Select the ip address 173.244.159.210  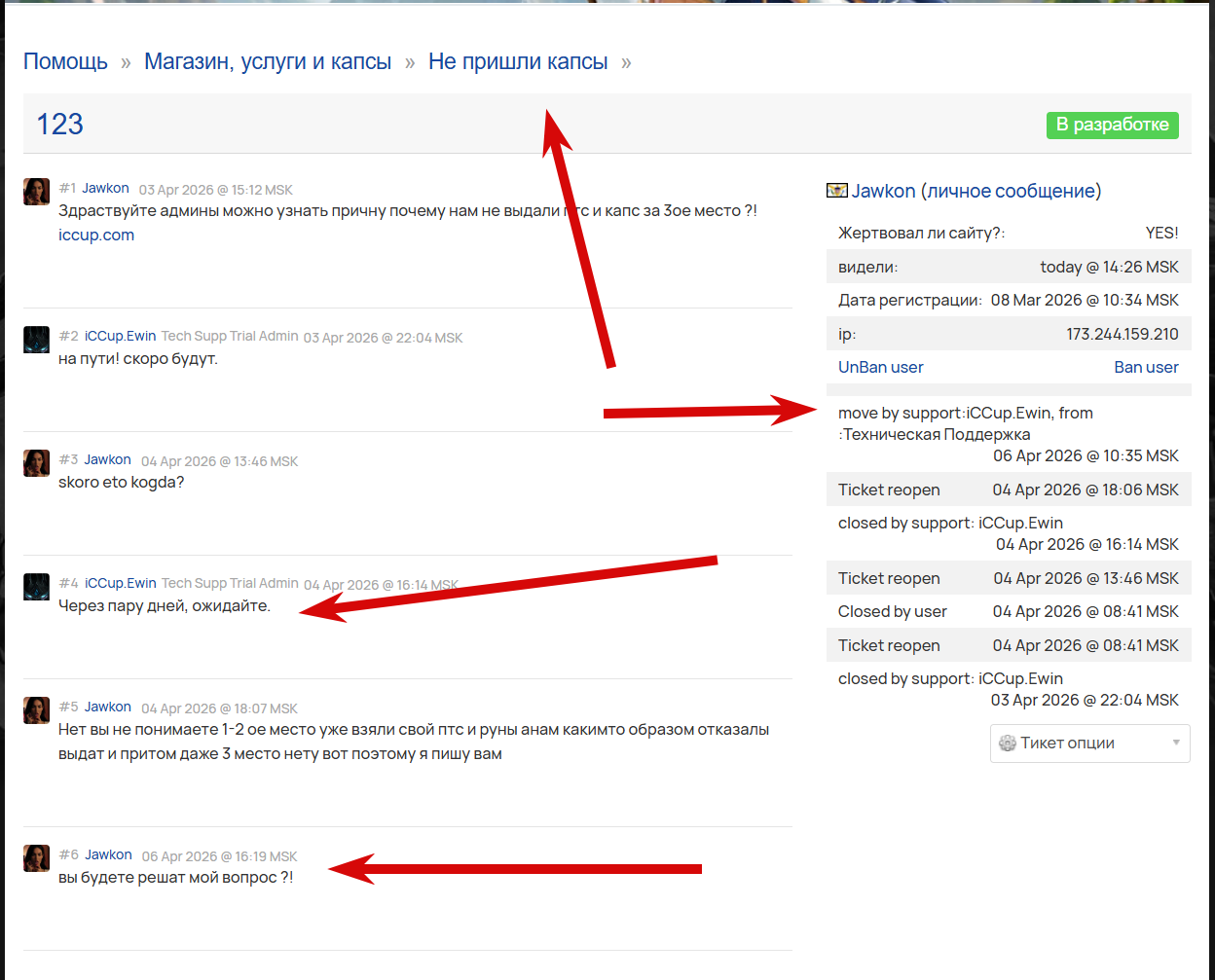tap(1122, 334)
